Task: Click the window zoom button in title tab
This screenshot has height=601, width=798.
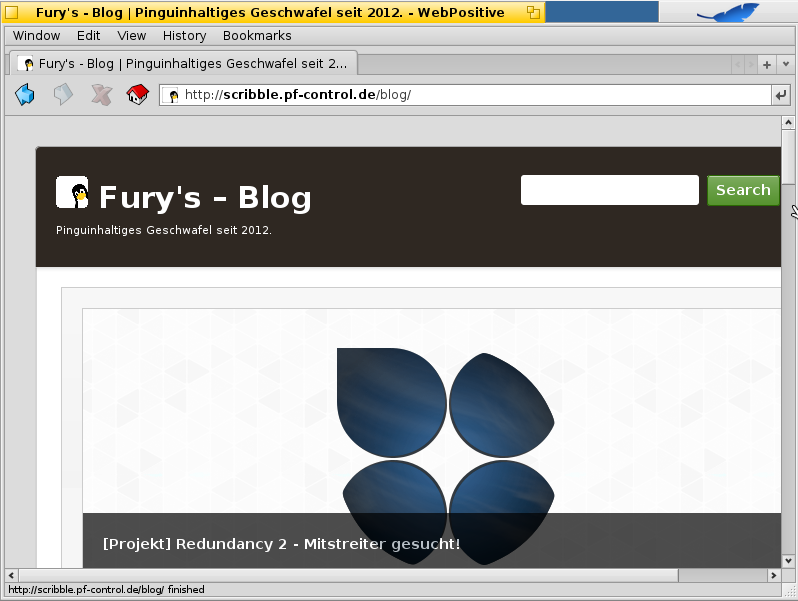Action: [x=534, y=12]
